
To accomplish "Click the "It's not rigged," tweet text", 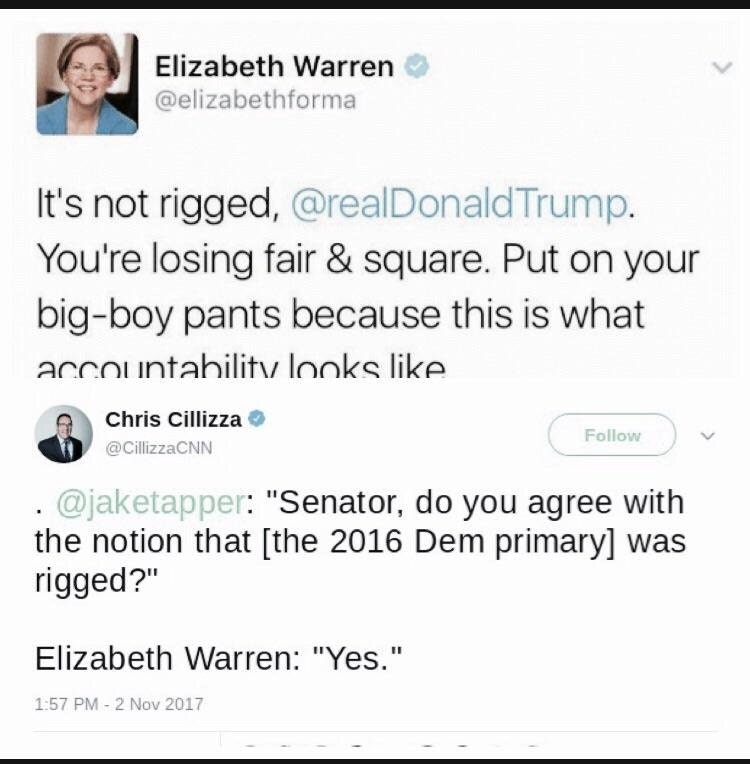I will [155, 205].
